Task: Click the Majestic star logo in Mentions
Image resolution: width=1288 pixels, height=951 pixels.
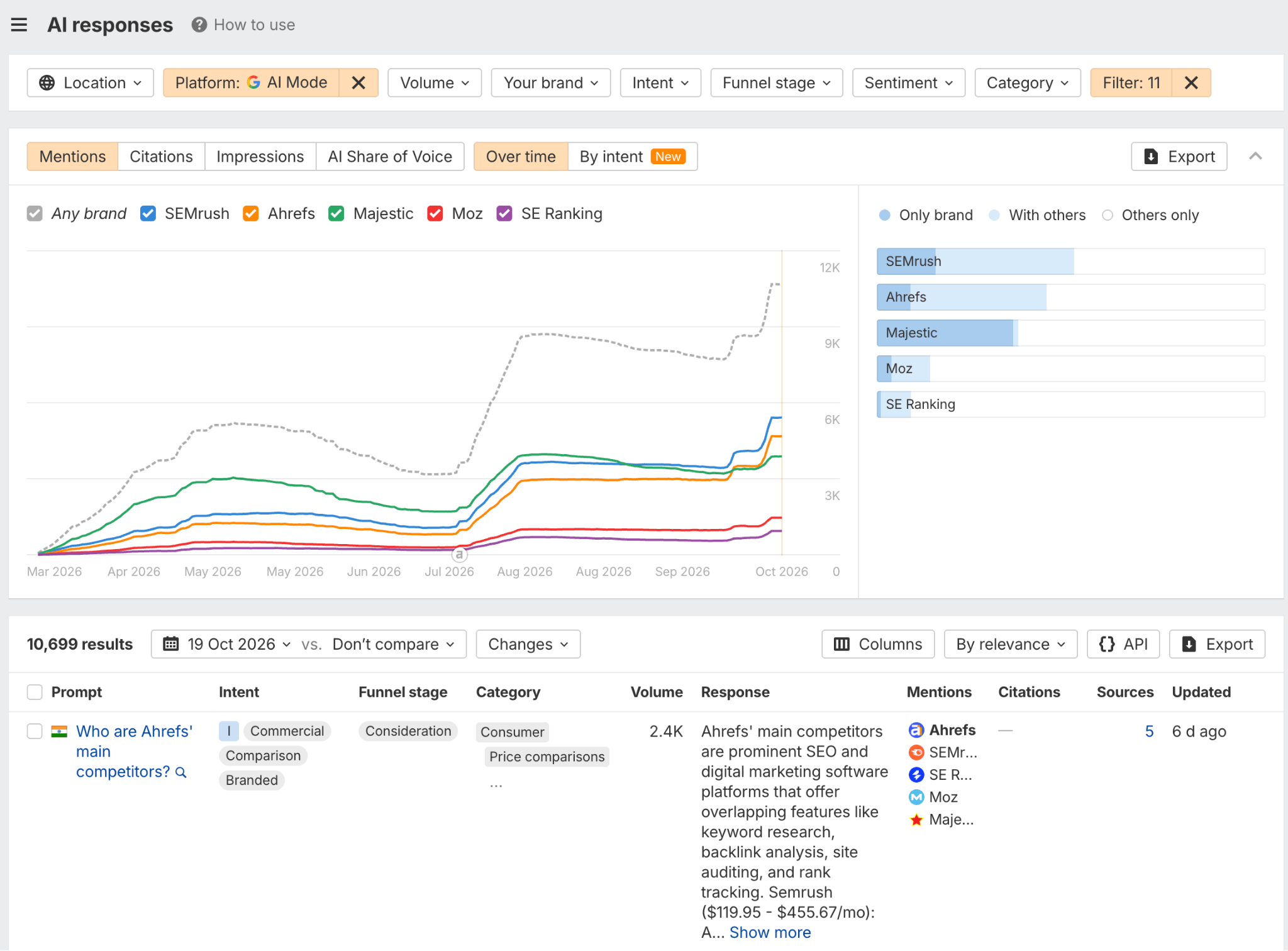Action: click(x=916, y=820)
